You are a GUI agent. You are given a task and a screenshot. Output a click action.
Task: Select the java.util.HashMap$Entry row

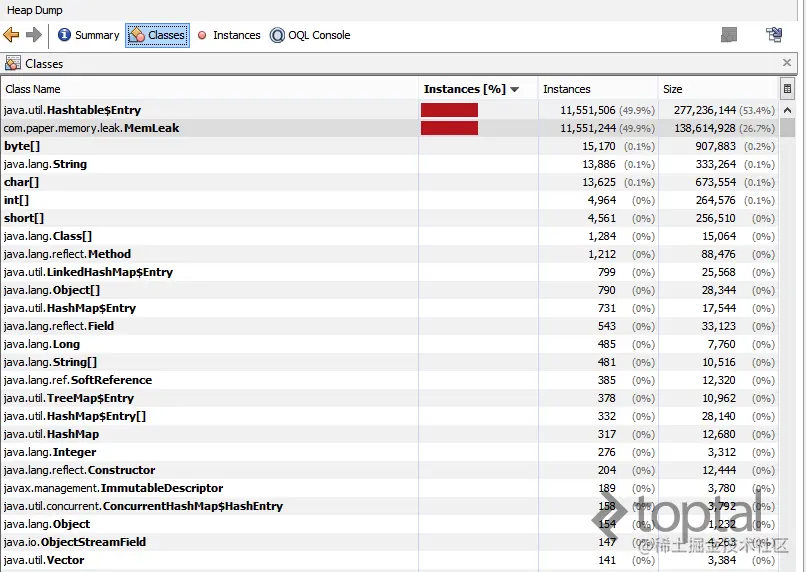coord(390,308)
